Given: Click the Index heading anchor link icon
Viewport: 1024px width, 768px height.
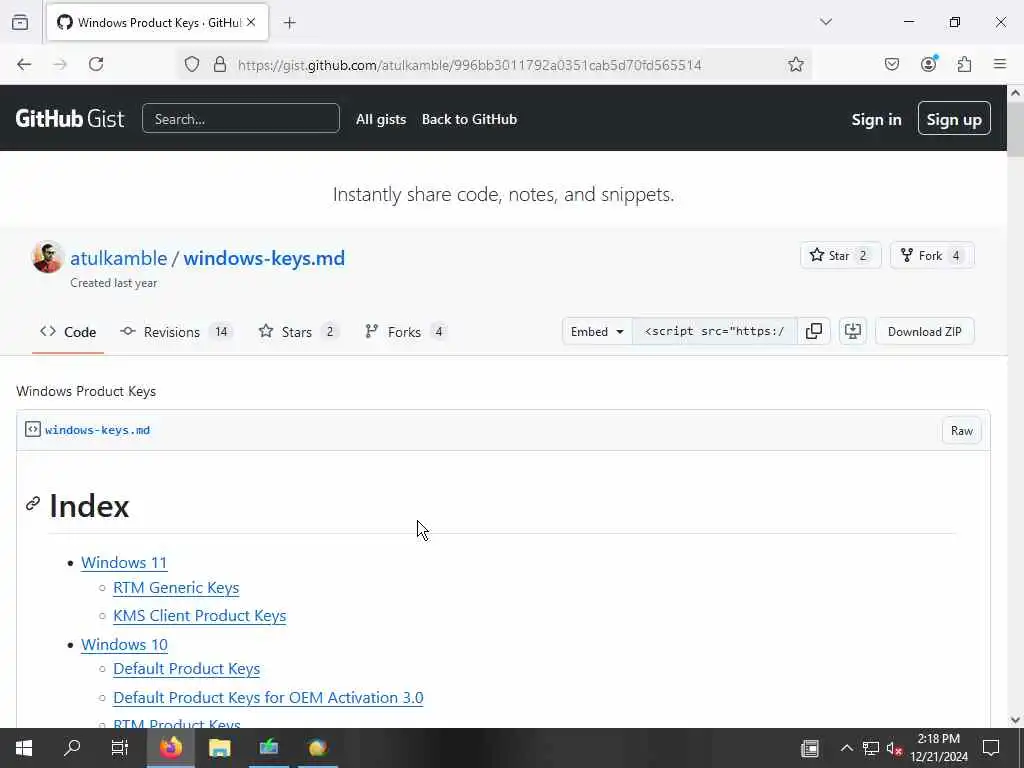Looking at the screenshot, I should [33, 504].
